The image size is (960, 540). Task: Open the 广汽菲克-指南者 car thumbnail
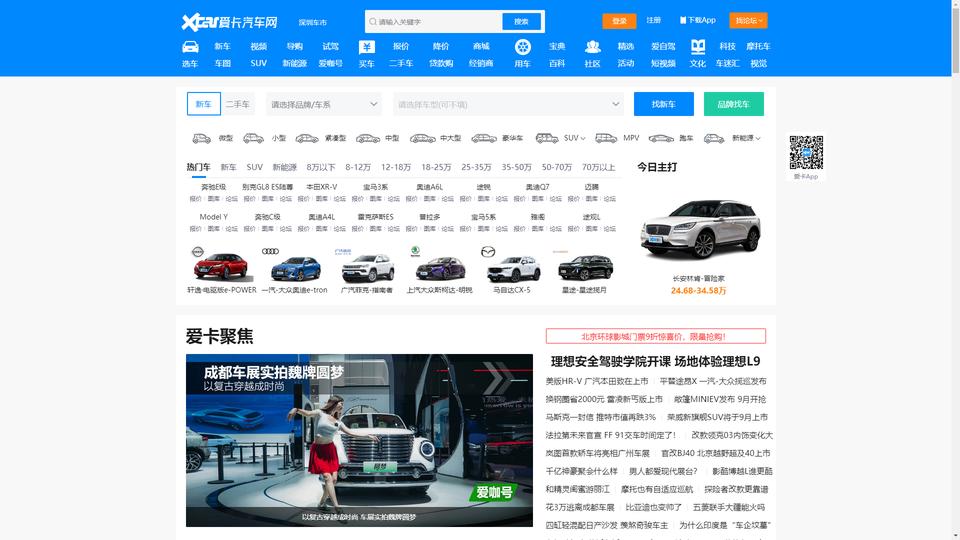(x=367, y=268)
